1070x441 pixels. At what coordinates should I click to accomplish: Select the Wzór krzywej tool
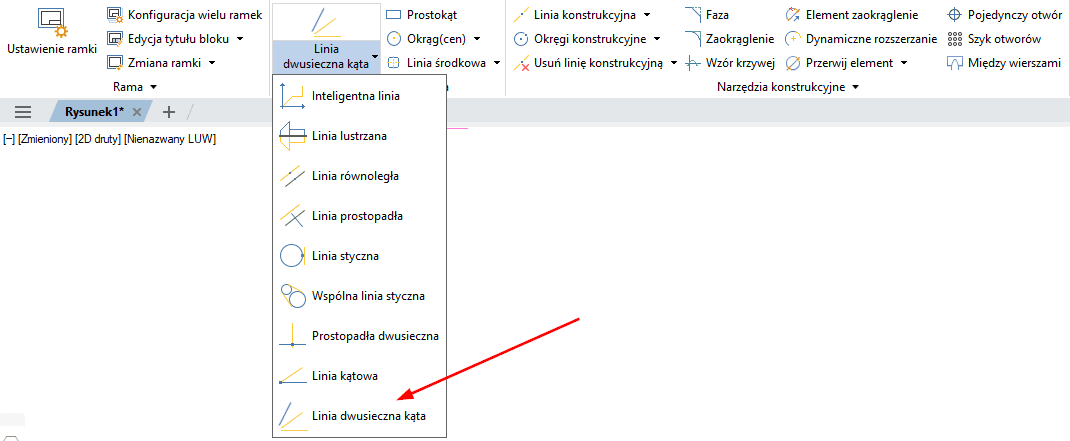point(730,63)
